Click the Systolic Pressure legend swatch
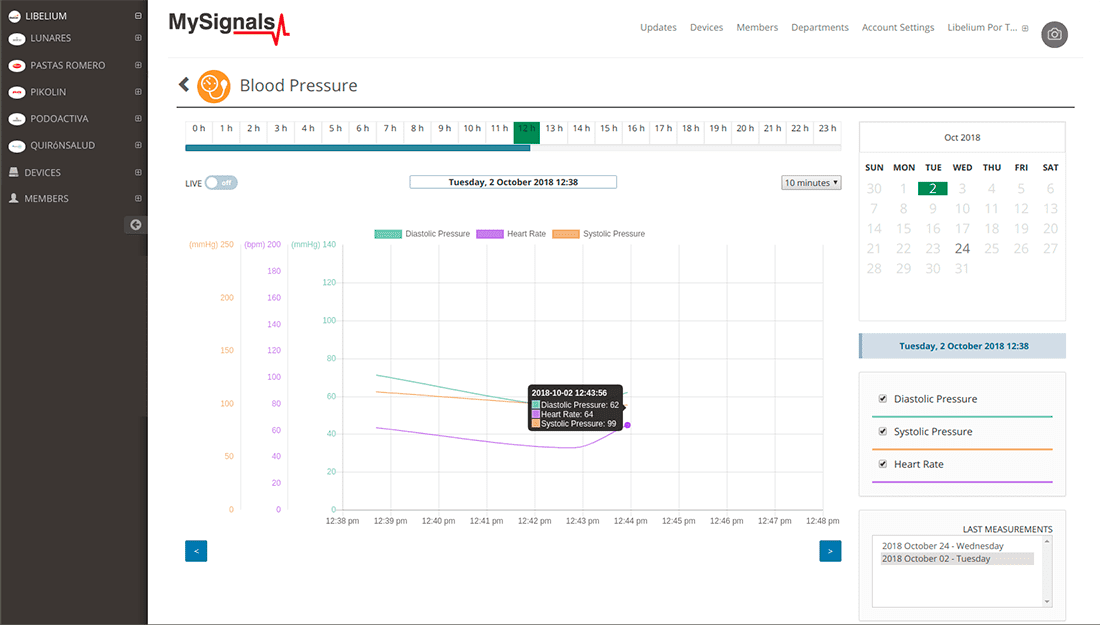 pos(565,234)
